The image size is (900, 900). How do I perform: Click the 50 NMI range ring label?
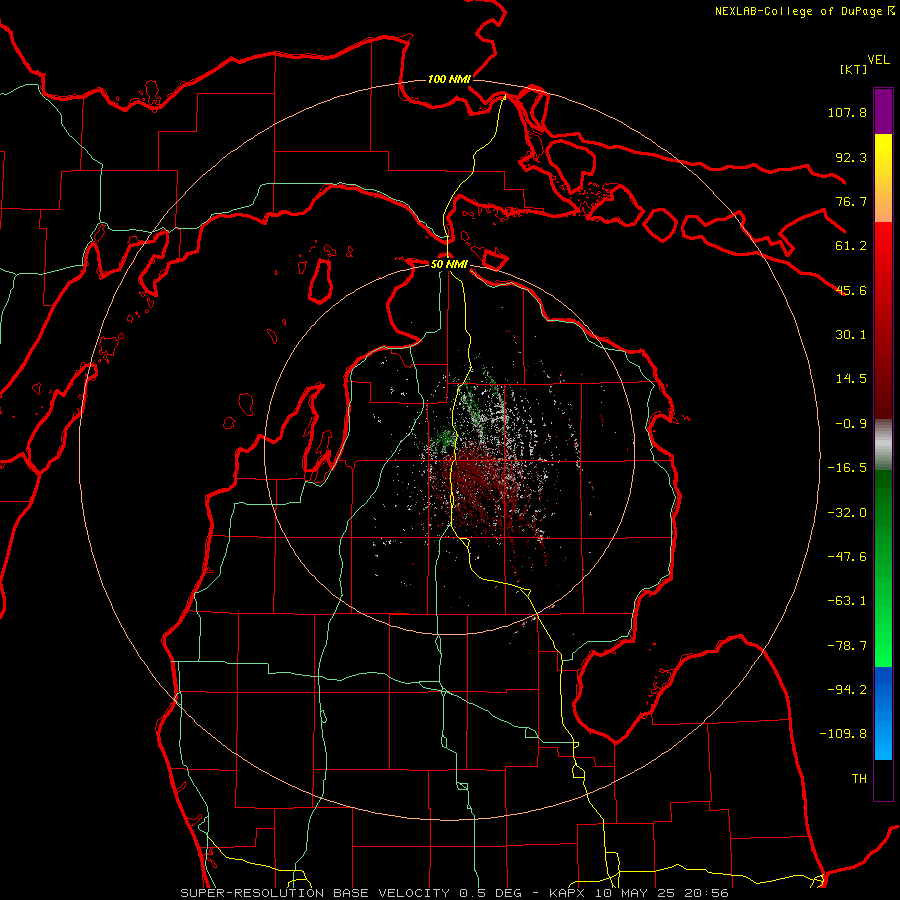coord(449,264)
